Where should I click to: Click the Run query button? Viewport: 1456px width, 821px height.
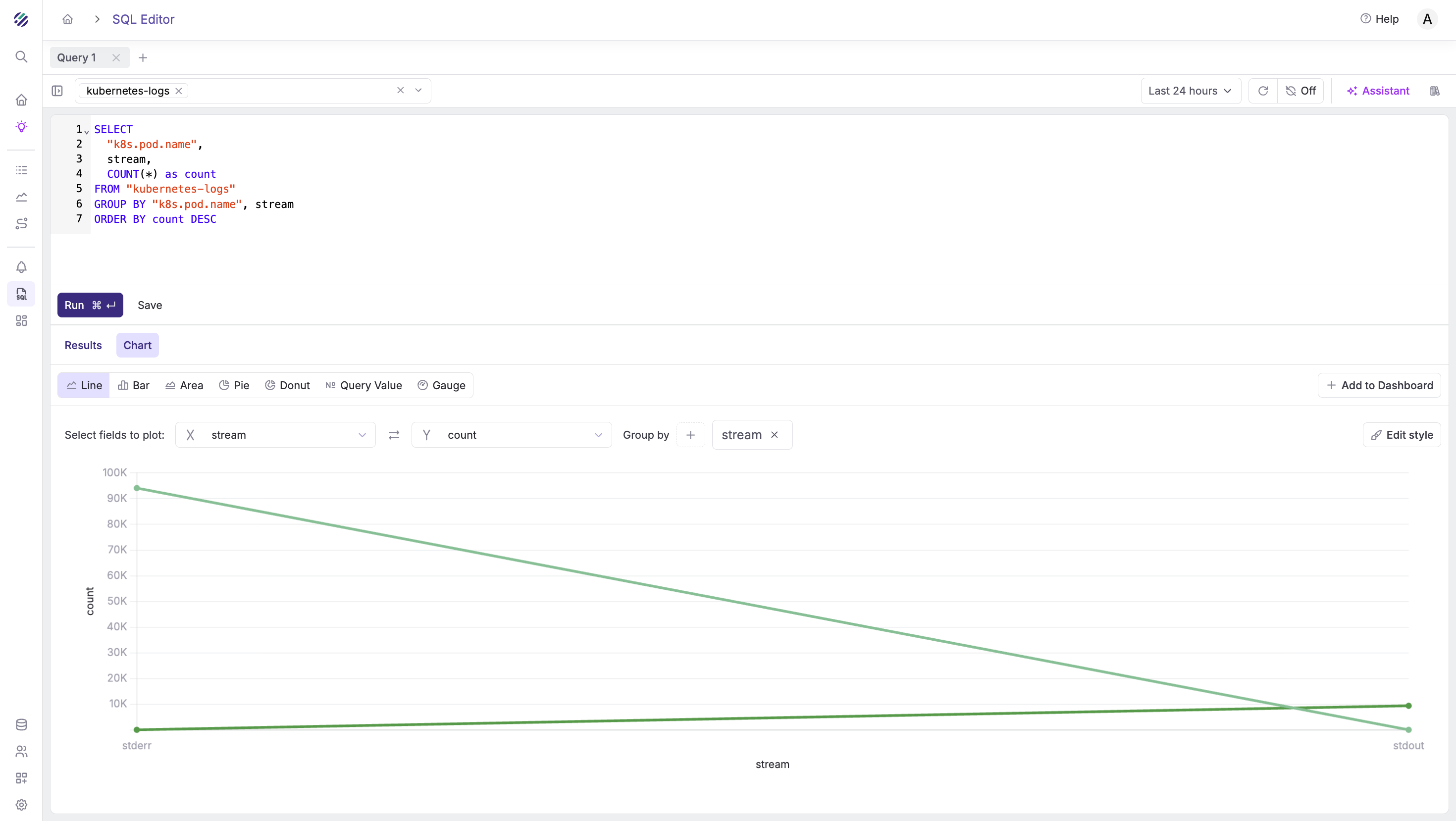coord(90,305)
